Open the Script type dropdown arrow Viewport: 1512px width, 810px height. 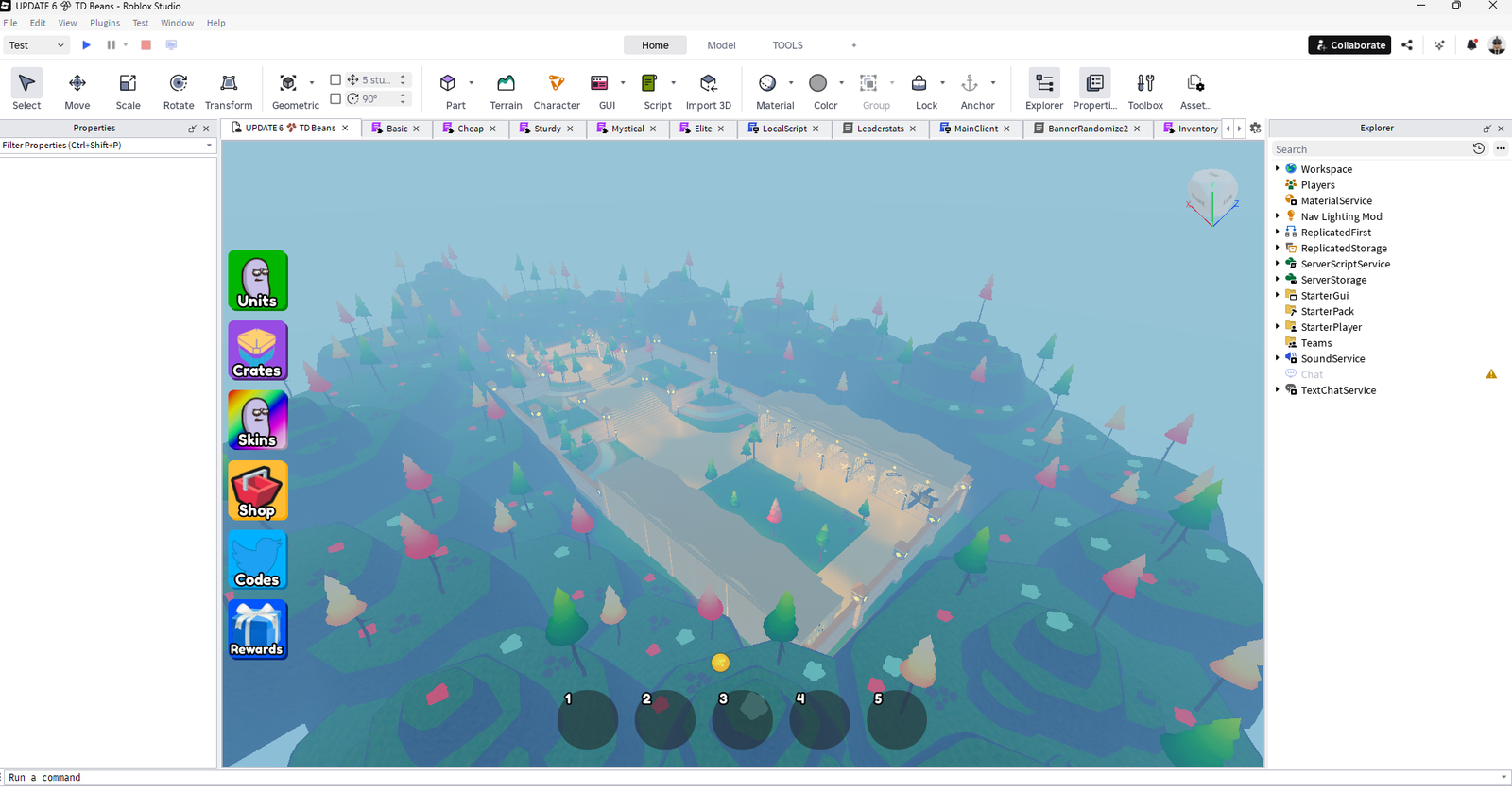pyautogui.click(x=673, y=83)
